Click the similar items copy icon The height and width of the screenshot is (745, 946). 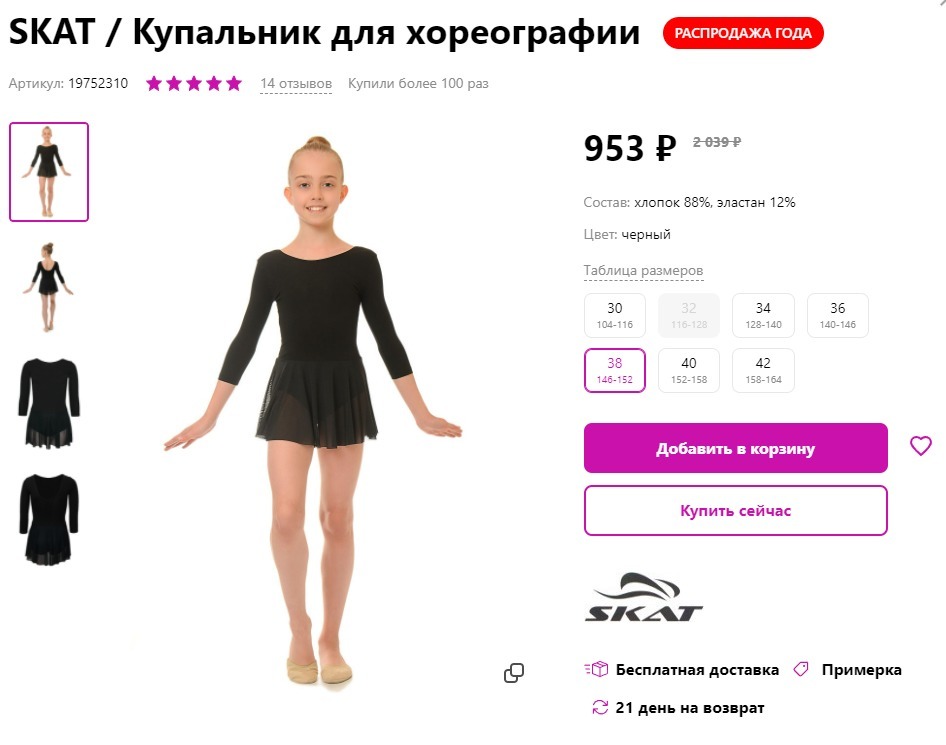[514, 673]
